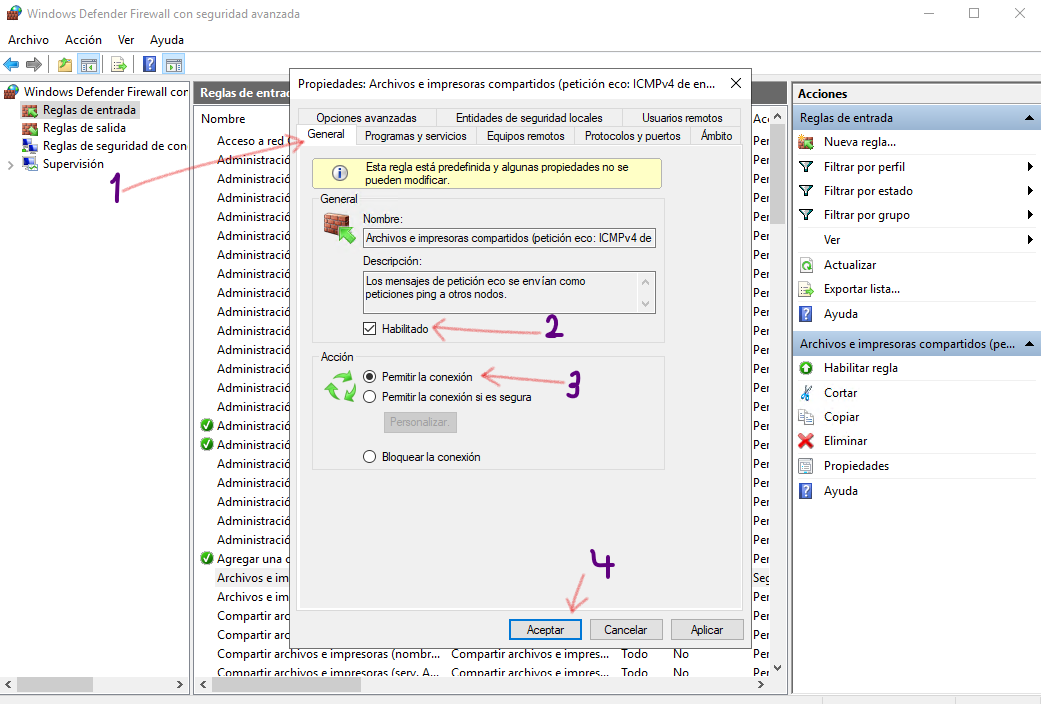The image size is (1041, 704).
Task: Select Permitir la conexión si es segura
Action: point(370,397)
